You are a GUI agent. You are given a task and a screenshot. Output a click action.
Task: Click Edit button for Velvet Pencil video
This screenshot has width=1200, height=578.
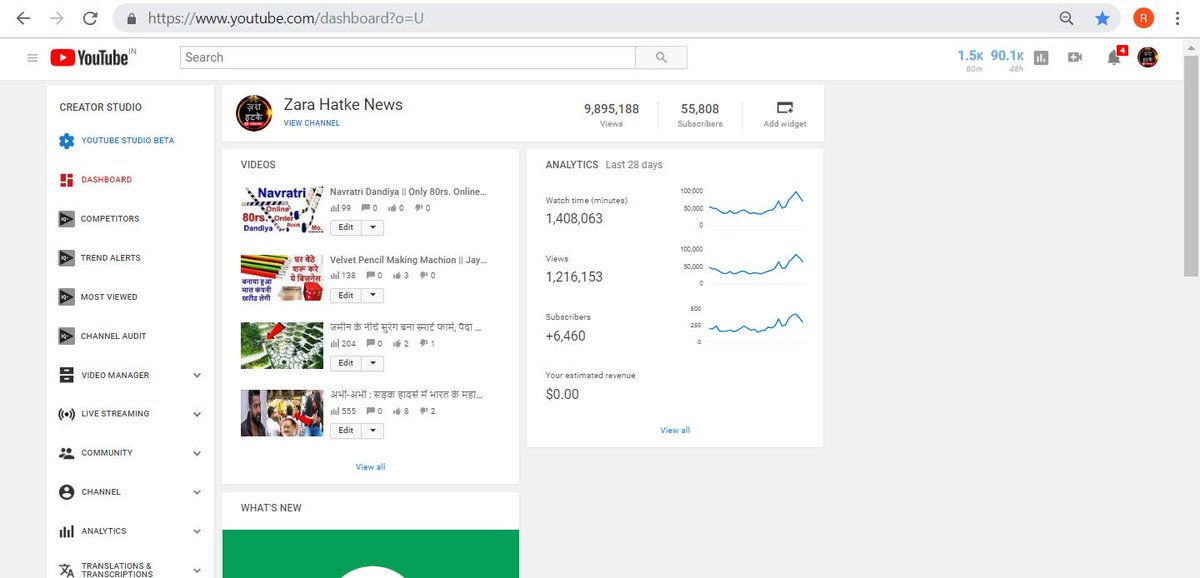click(346, 295)
